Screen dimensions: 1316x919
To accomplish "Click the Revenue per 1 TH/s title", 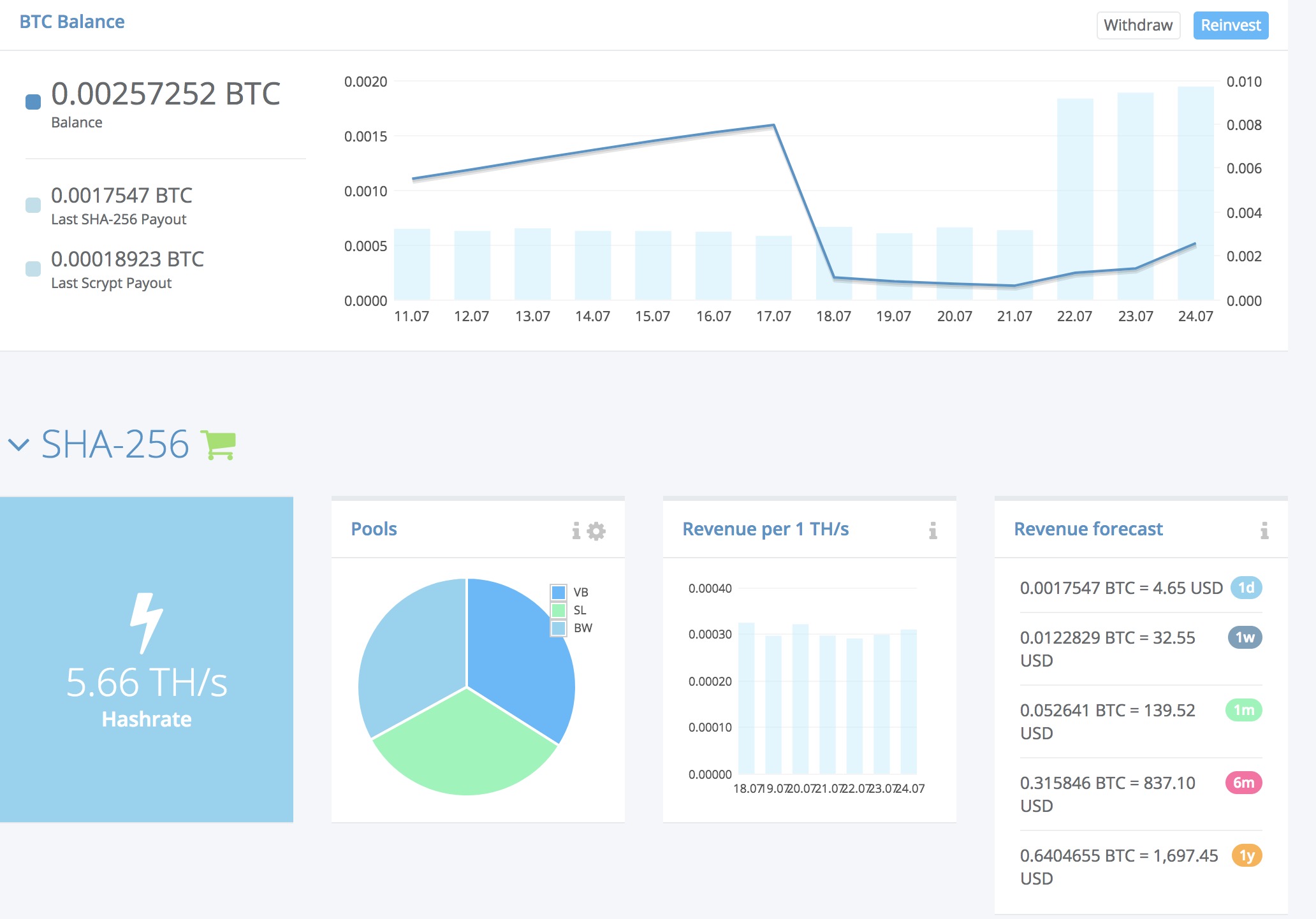I will (765, 529).
